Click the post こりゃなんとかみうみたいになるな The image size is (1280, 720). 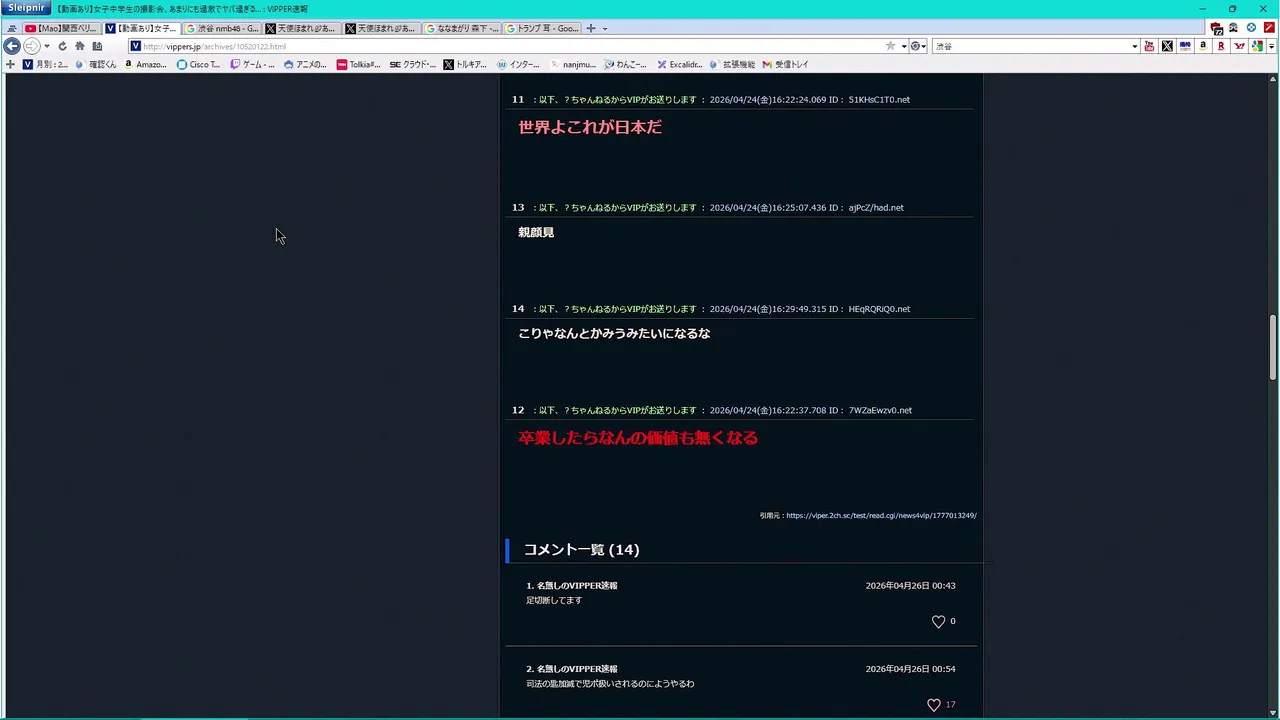click(614, 333)
